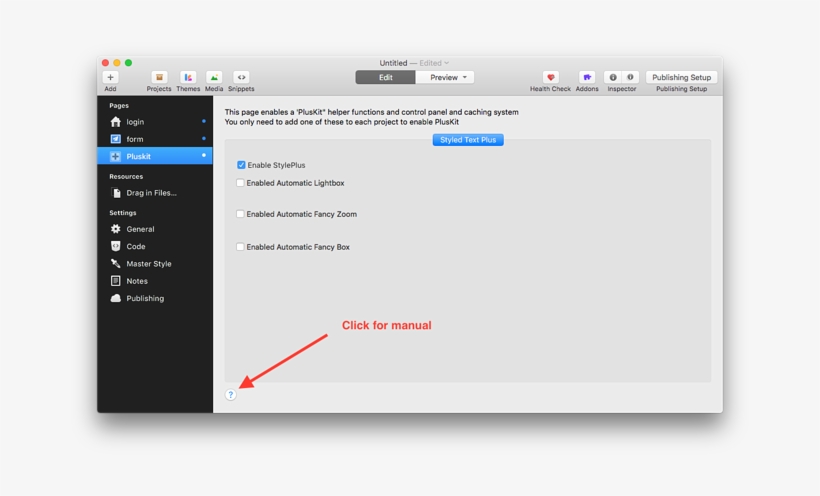Open the Themes browser icon
Viewport: 820px width, 496px height.
(x=188, y=77)
